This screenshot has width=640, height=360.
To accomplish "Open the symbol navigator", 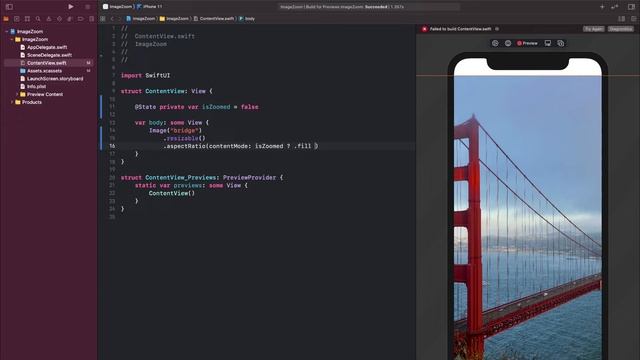I will point(27,19).
